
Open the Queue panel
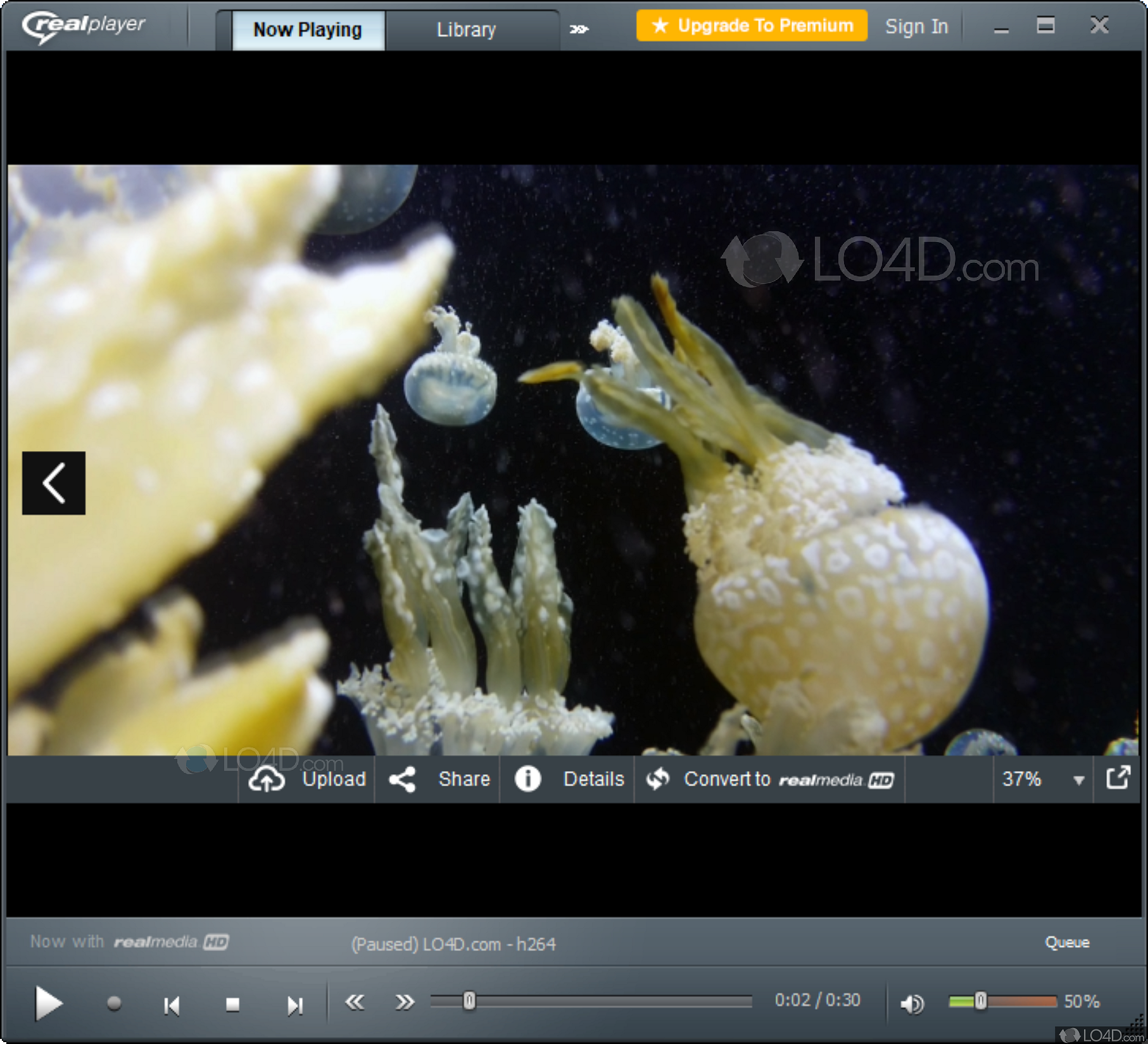point(1067,942)
